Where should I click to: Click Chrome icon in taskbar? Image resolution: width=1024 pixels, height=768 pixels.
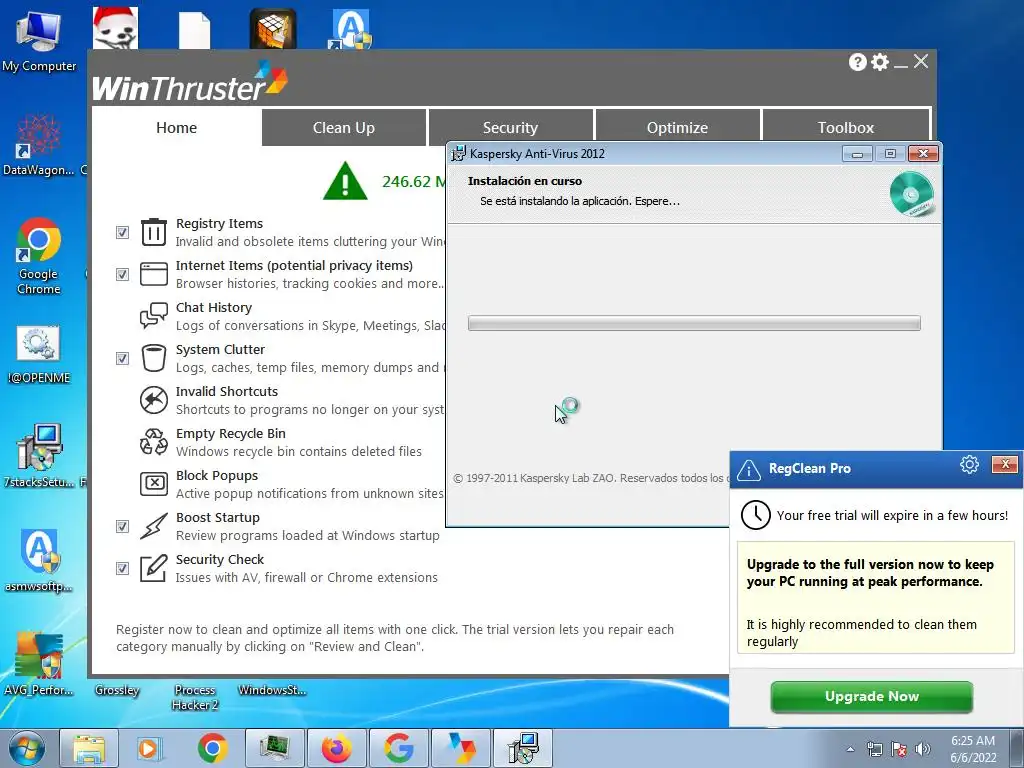coord(213,748)
